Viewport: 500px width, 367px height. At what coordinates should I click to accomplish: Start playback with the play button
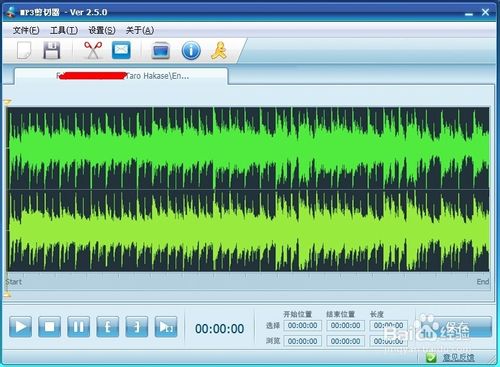(21, 327)
